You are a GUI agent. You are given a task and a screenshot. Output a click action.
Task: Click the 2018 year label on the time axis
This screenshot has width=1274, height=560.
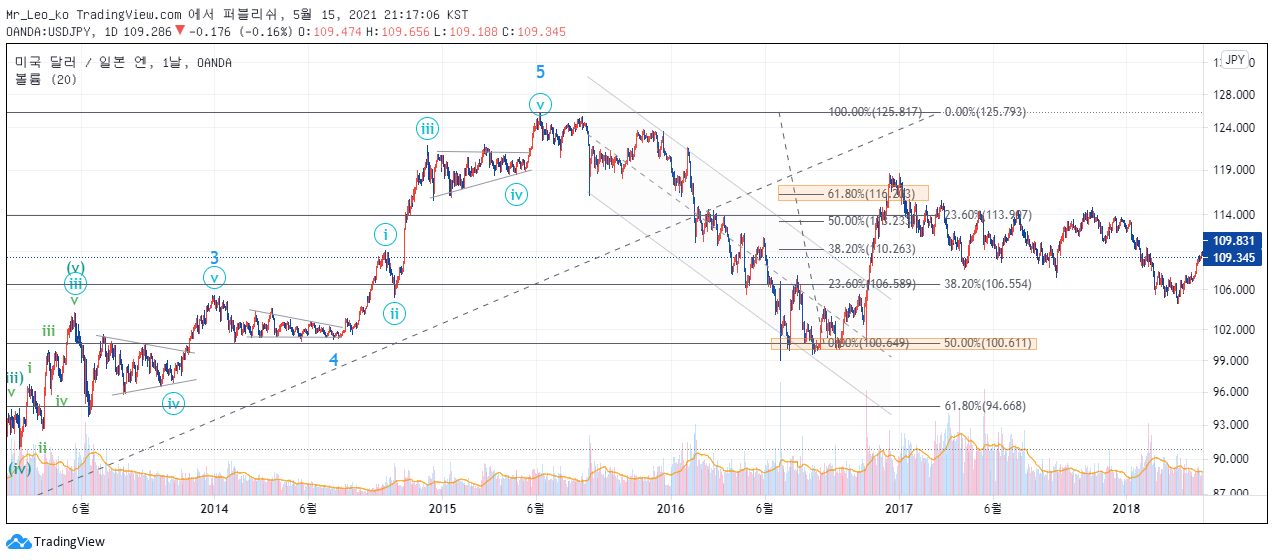pyautogui.click(x=1127, y=508)
